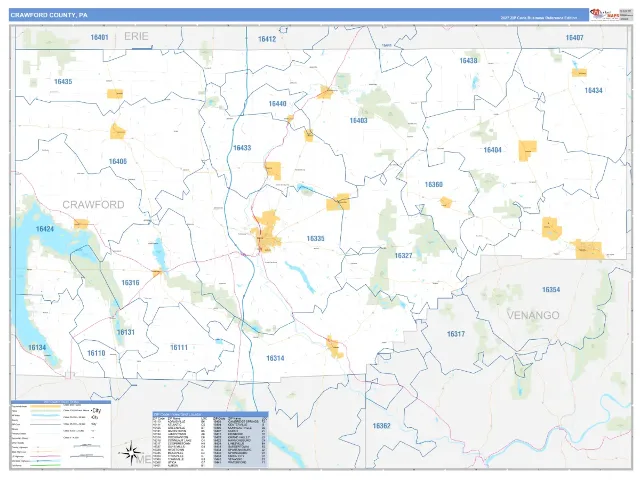This screenshot has width=640, height=480.
Task: Click the "CRAWFORD COUNTY, PA" map title
Action: tap(49, 15)
